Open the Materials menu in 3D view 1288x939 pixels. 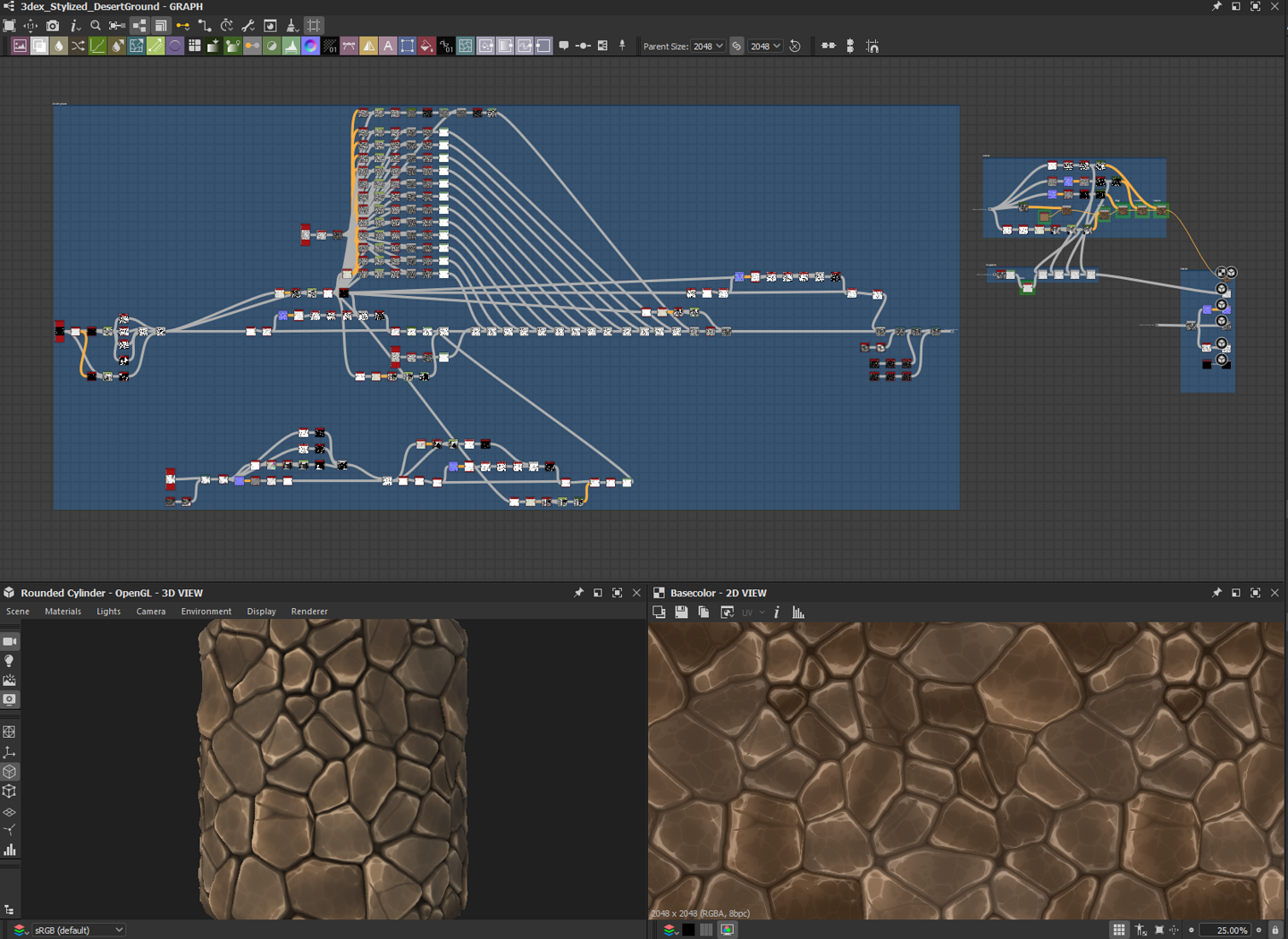click(x=63, y=612)
